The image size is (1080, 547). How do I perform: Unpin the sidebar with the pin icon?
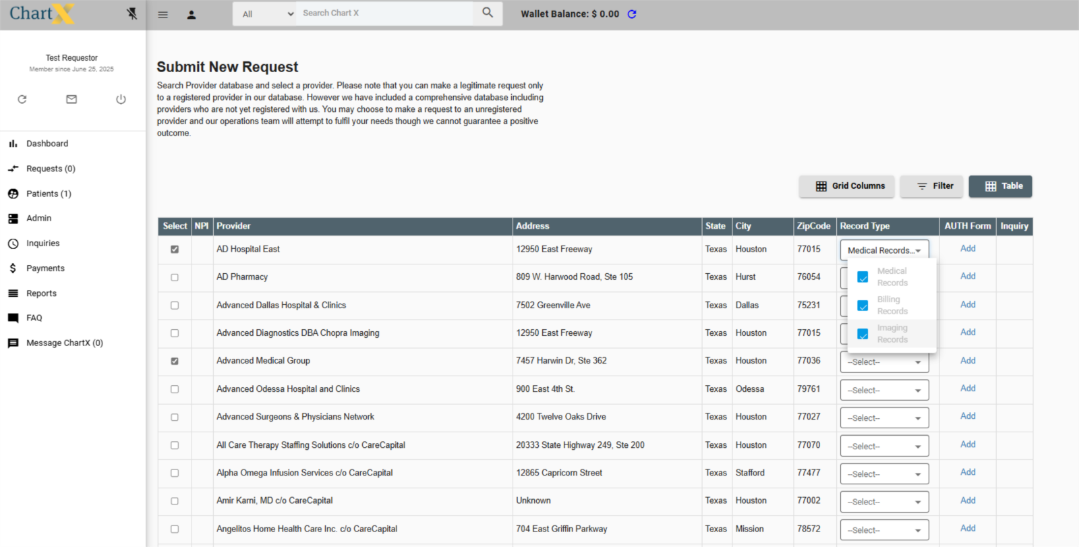[132, 14]
